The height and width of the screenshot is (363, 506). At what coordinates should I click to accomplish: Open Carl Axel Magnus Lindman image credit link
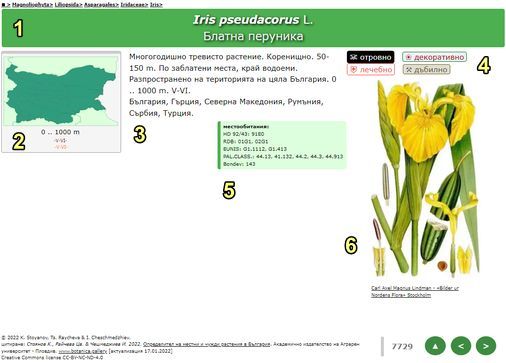point(415,291)
